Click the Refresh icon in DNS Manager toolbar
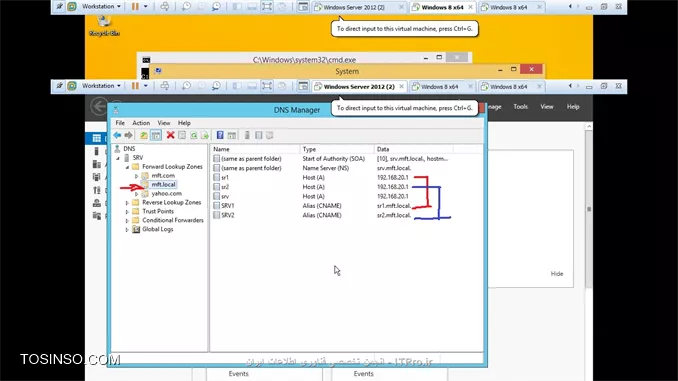678x381 pixels. coord(194,135)
